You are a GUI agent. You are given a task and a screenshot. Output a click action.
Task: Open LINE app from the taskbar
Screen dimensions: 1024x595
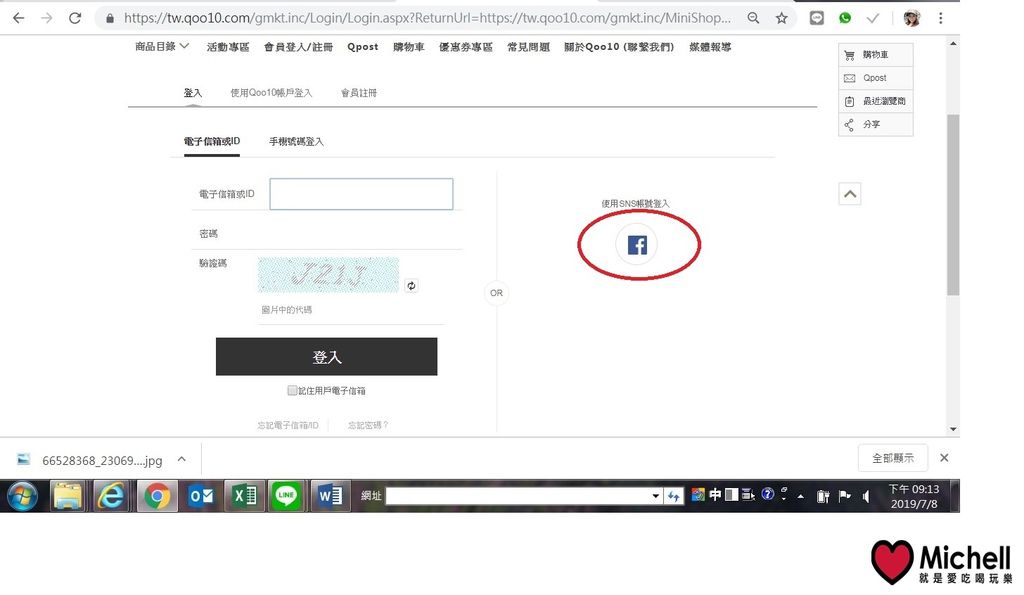pyautogui.click(x=287, y=496)
